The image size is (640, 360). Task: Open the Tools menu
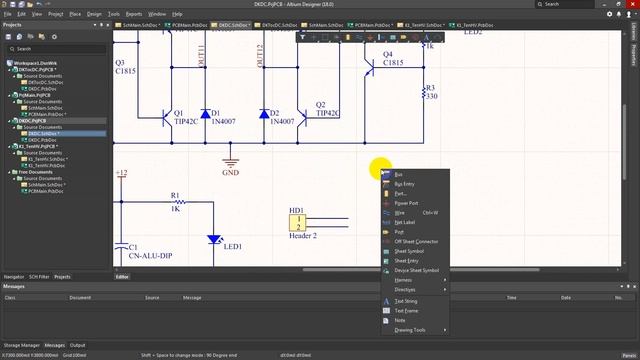(x=113, y=14)
